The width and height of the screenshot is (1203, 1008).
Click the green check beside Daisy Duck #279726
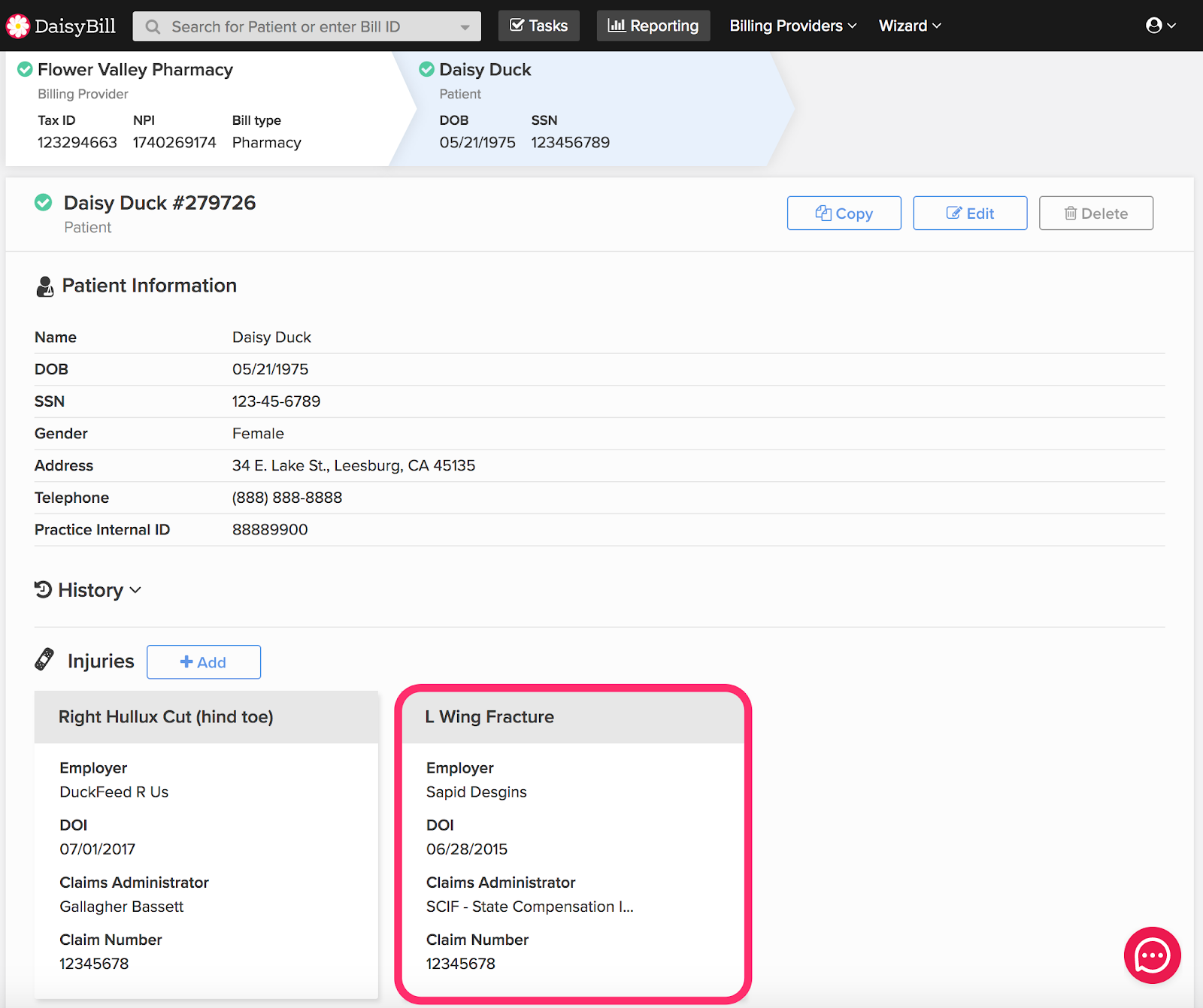tap(44, 202)
